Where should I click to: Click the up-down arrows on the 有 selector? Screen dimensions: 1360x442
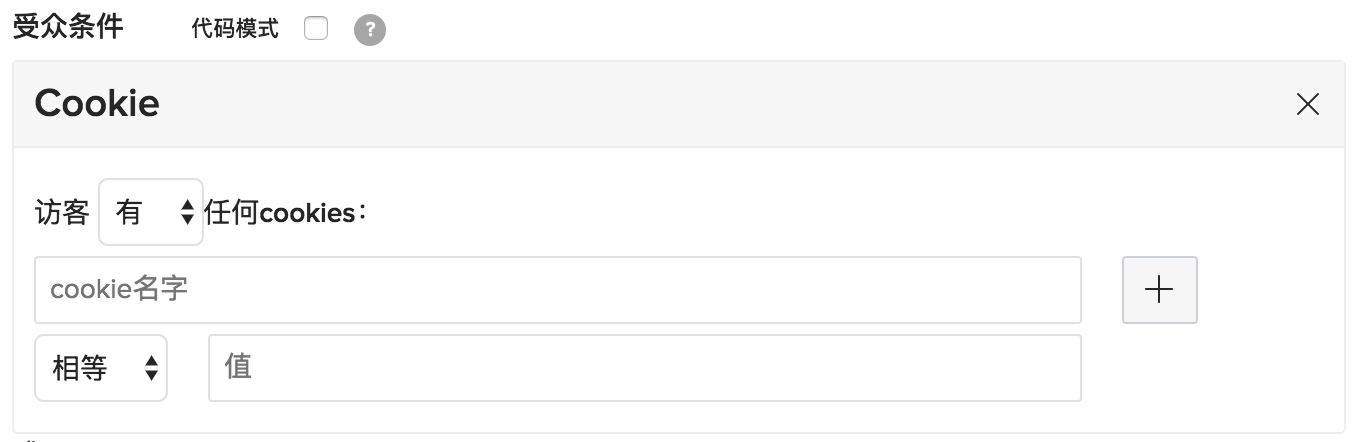186,212
